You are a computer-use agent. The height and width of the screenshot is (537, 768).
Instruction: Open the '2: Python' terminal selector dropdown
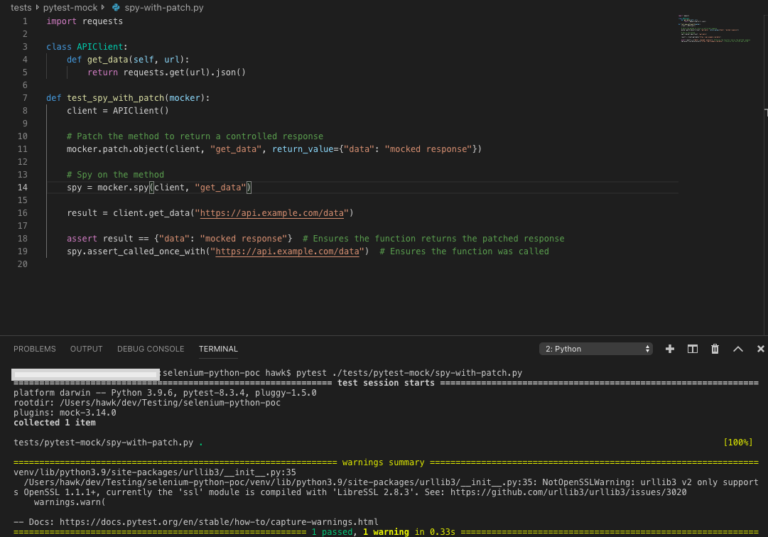coord(596,349)
